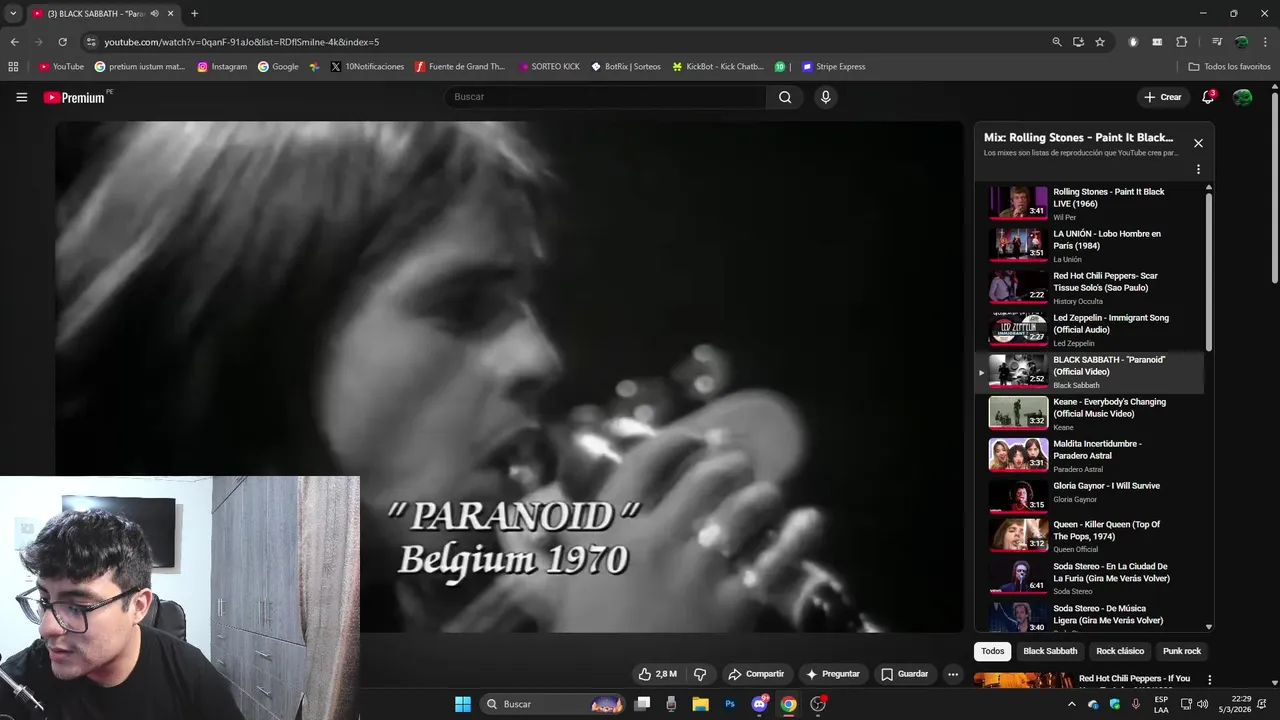Open the X 10Notificaciones bookmark
The width and height of the screenshot is (1280, 720).
pyautogui.click(x=367, y=67)
